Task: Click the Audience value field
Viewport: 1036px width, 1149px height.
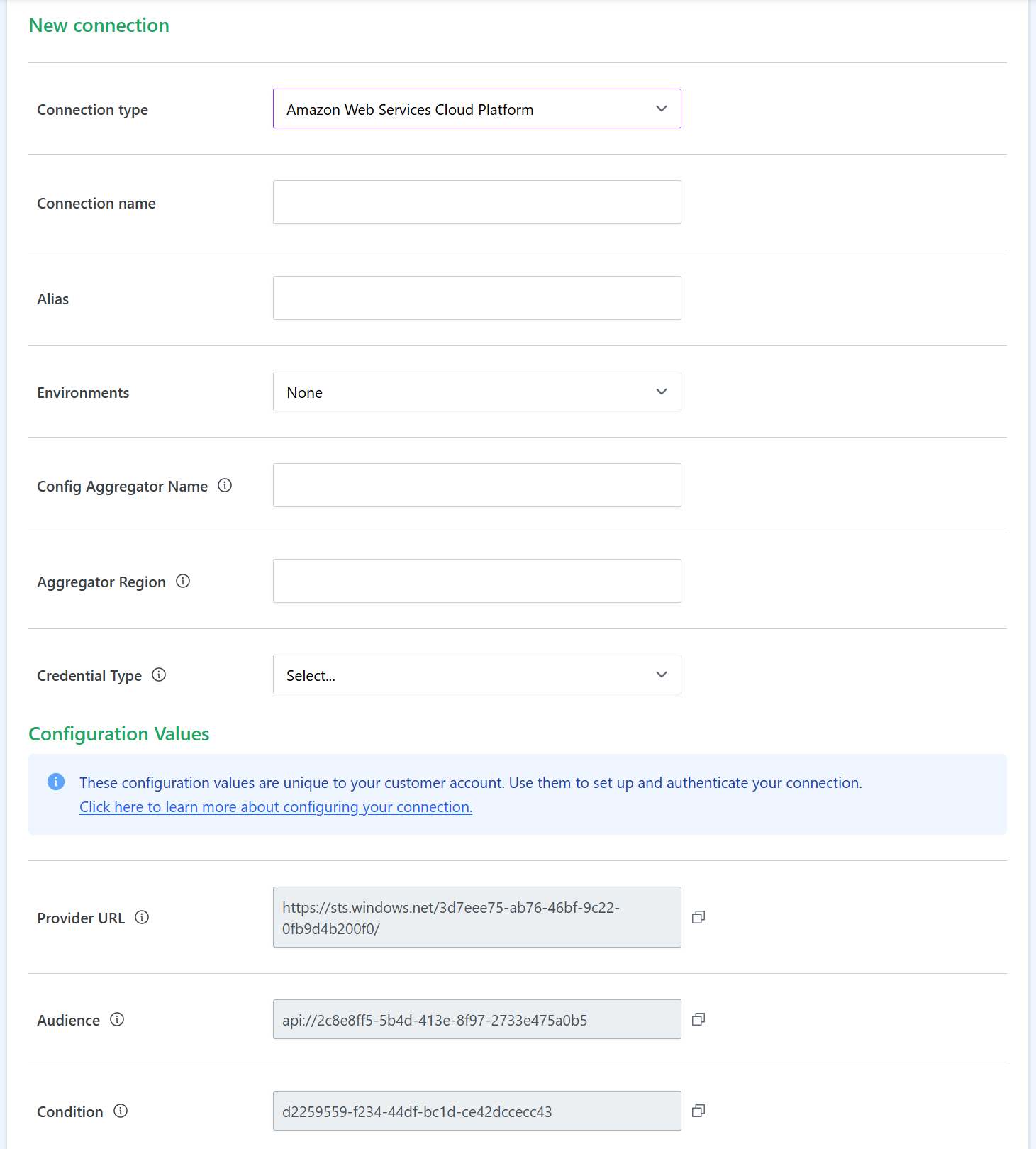Action: [x=477, y=1019]
